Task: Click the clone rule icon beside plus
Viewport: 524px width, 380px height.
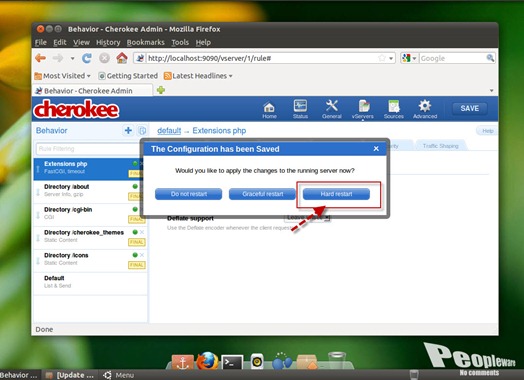Action: click(142, 130)
